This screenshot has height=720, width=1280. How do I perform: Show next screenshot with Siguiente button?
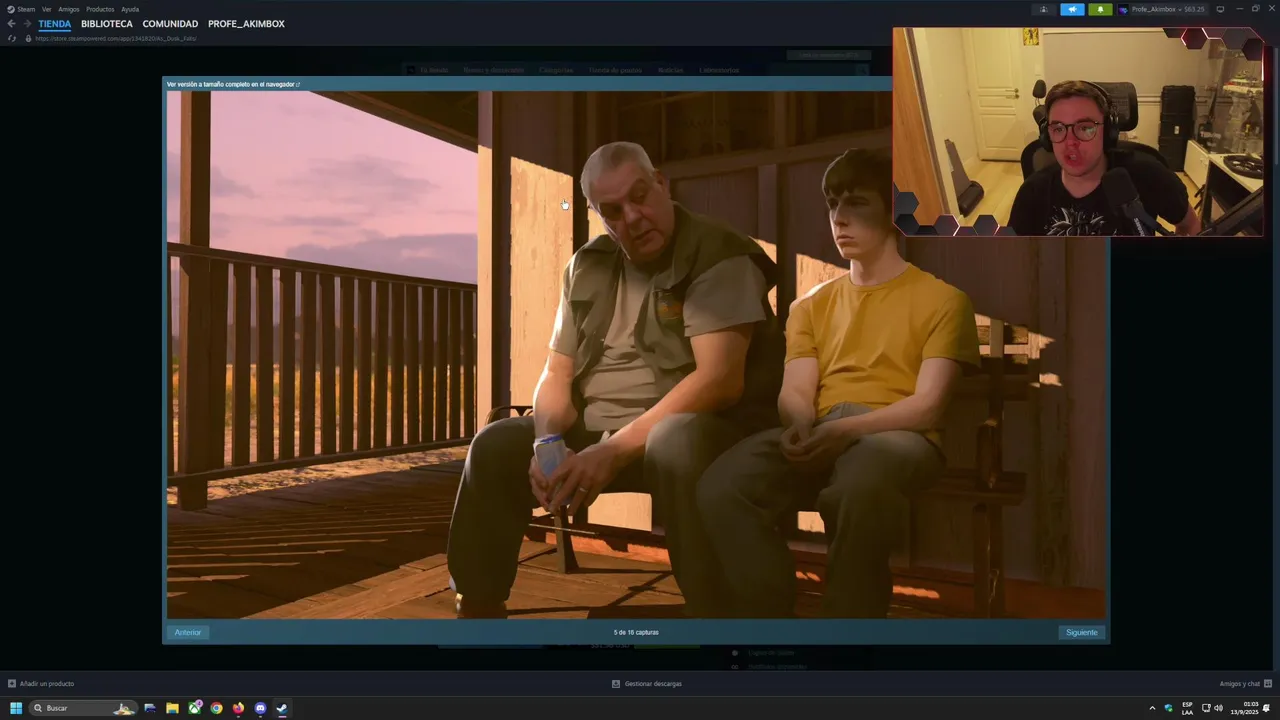(1081, 632)
